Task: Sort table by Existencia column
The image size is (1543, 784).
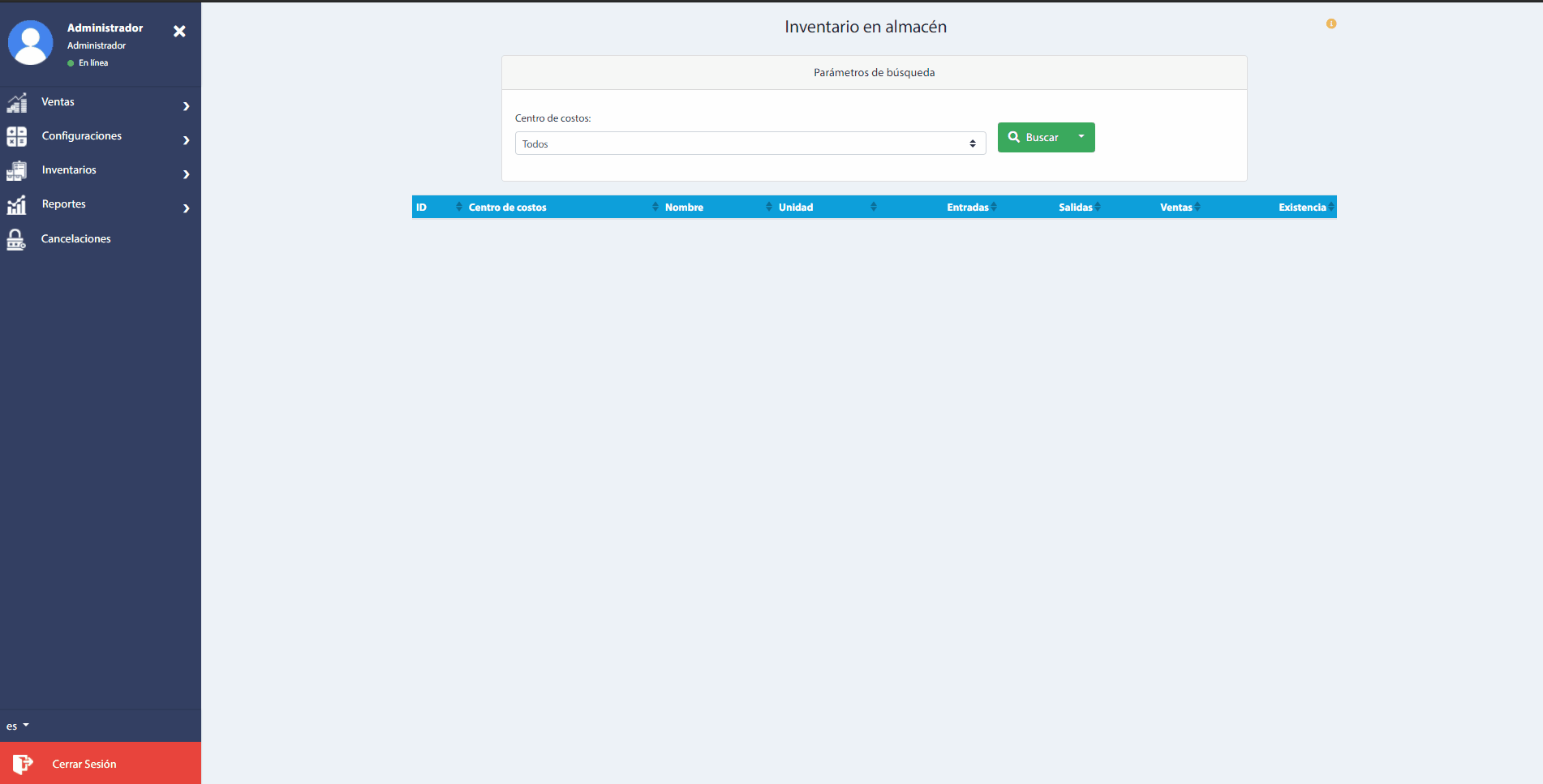Action: coord(1302,208)
